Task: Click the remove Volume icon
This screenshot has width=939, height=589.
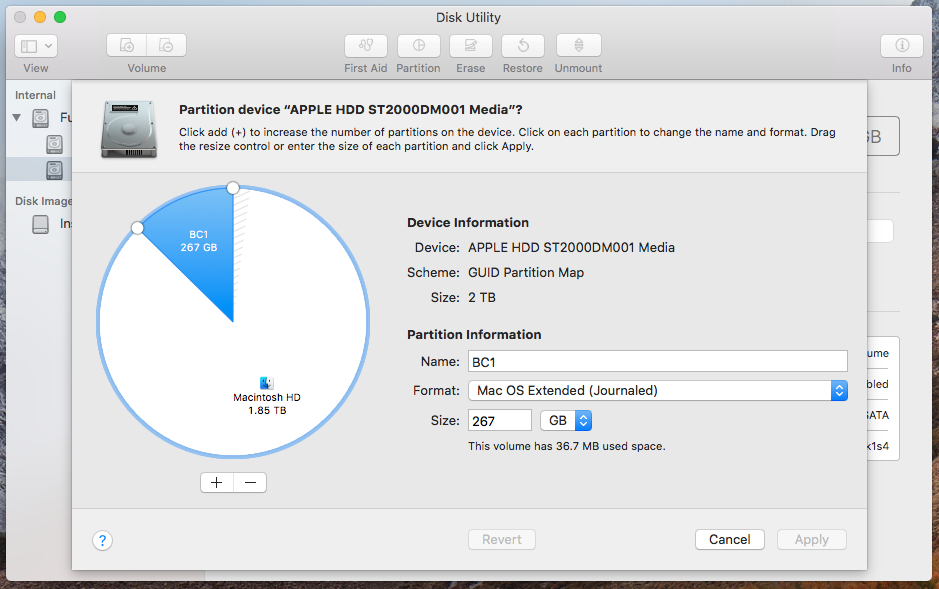Action: 166,45
